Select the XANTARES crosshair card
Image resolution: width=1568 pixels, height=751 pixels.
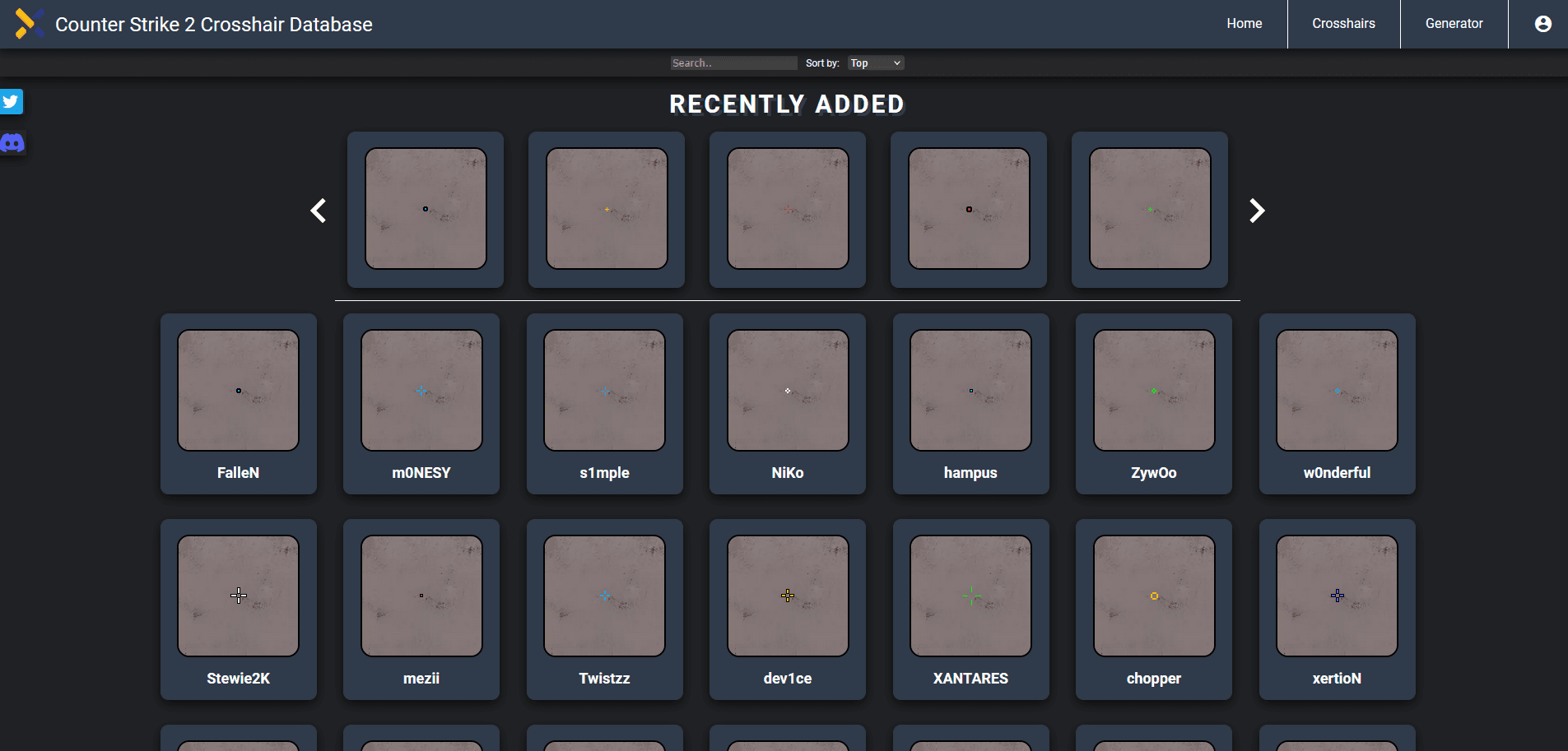(x=971, y=610)
